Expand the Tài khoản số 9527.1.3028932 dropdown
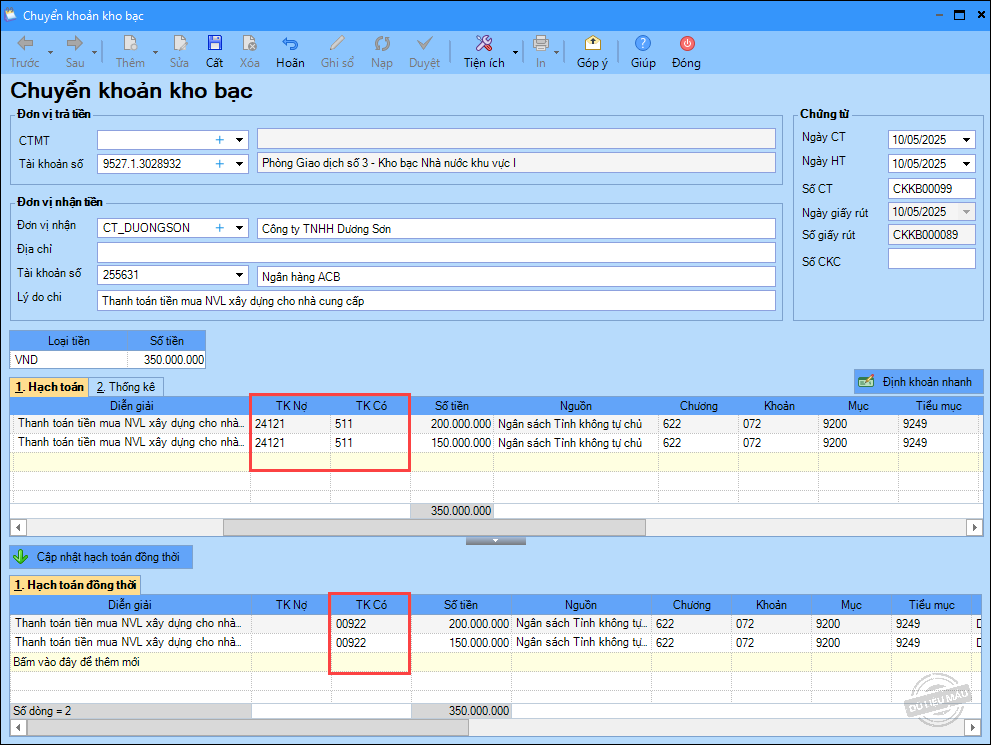Screen dimensions: 991x745 coord(240,164)
